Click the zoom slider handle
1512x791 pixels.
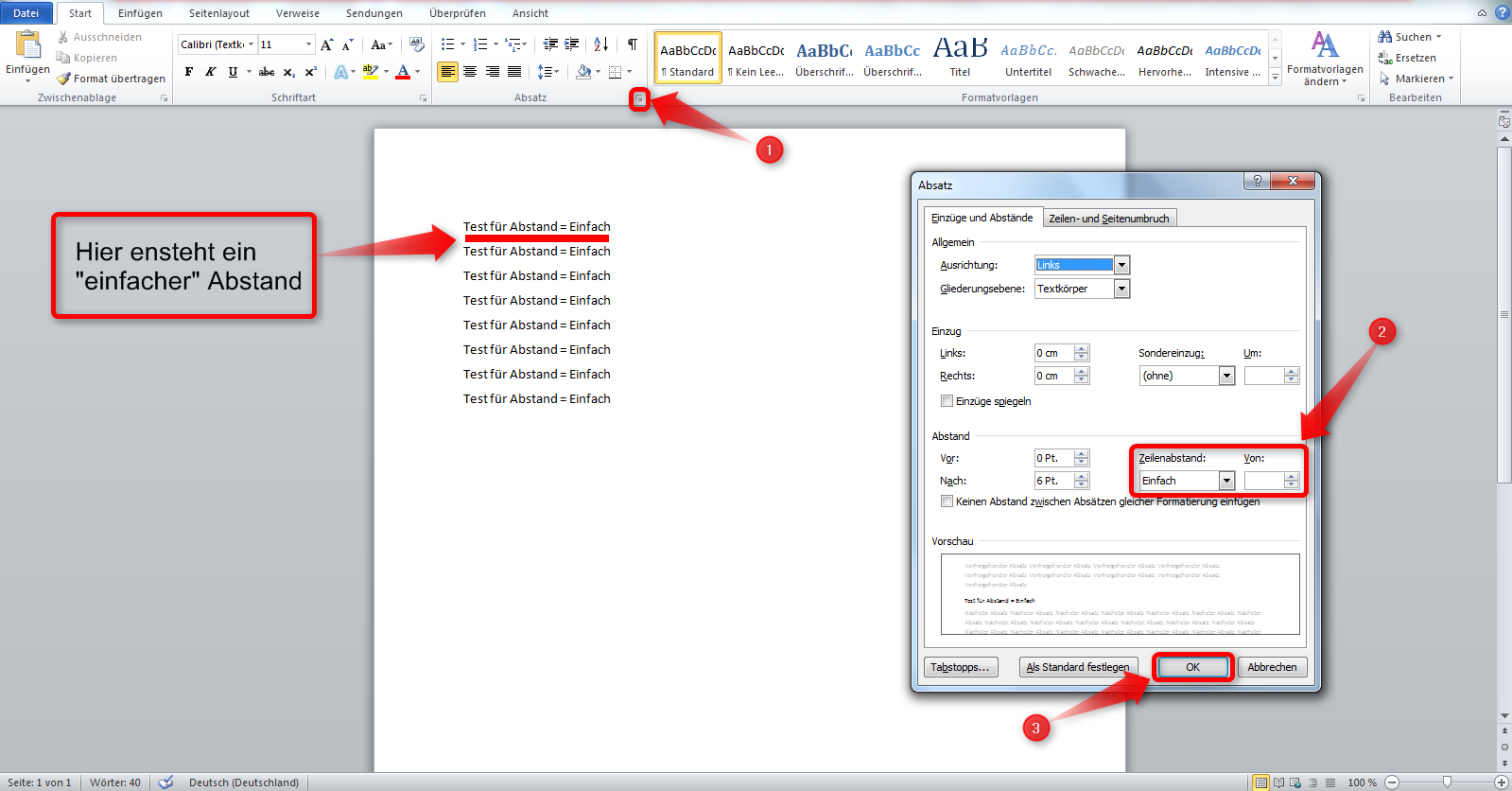tap(1447, 782)
